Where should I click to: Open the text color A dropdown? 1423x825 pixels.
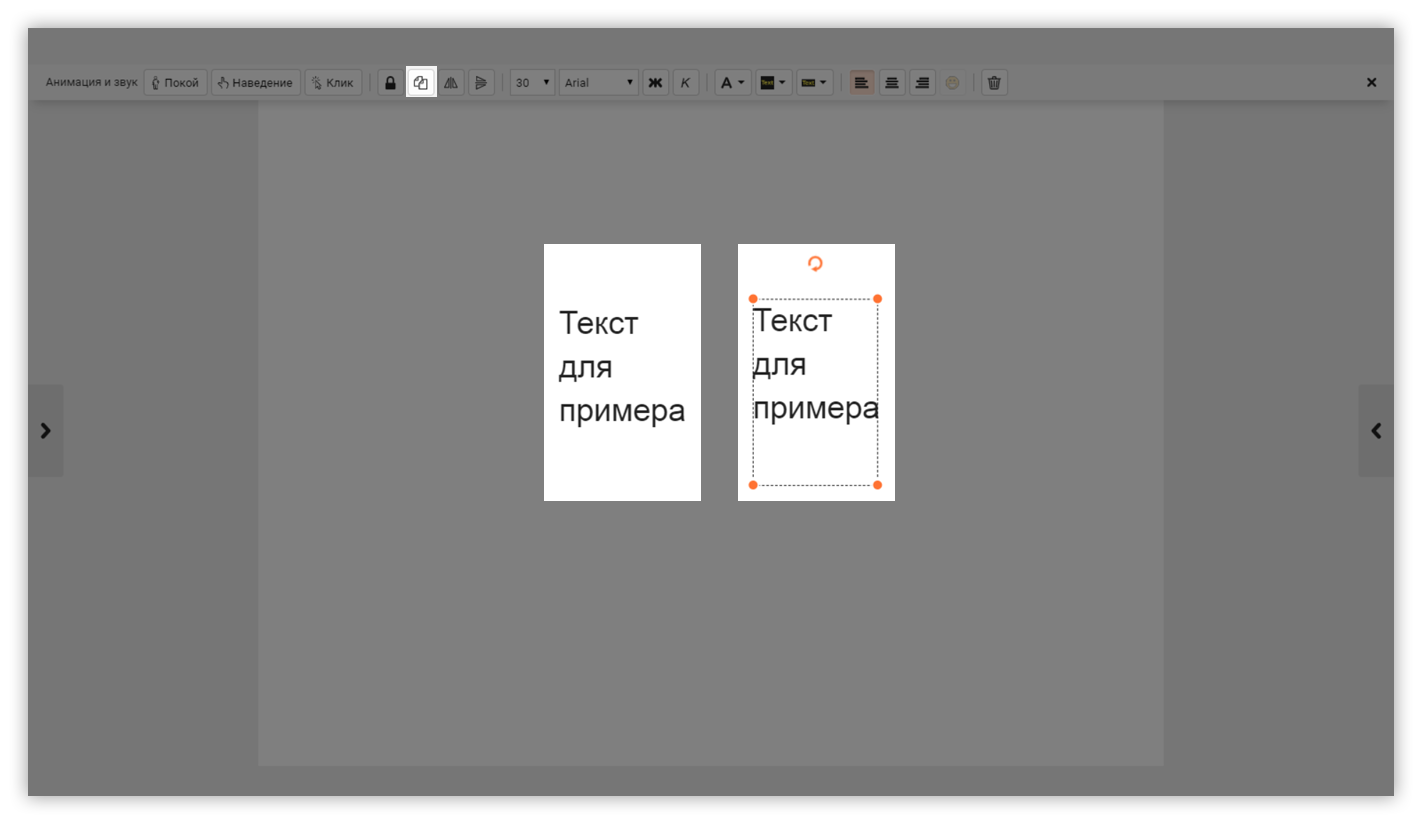click(x=732, y=83)
